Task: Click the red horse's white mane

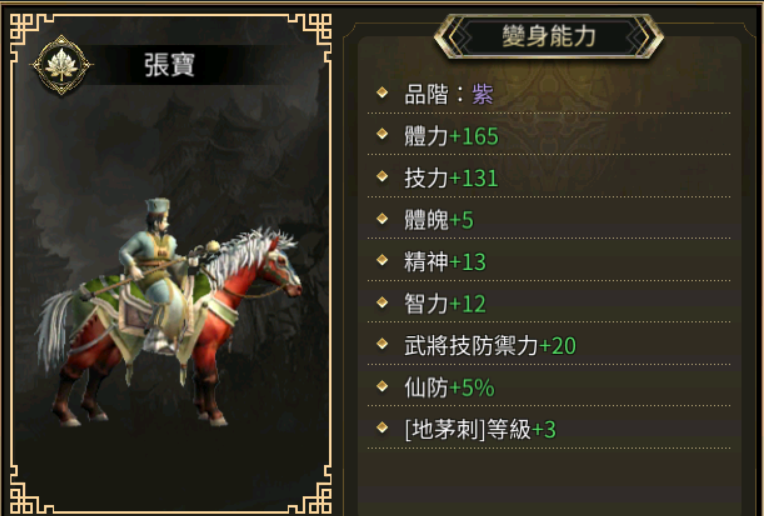Action: [251, 253]
